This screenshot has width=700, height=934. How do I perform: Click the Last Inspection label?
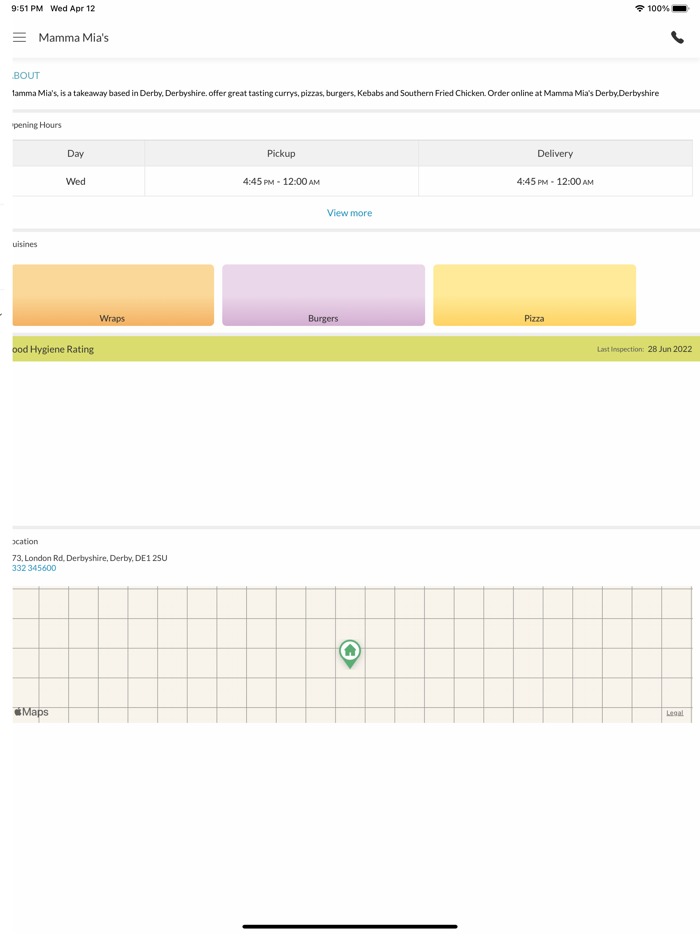(620, 350)
